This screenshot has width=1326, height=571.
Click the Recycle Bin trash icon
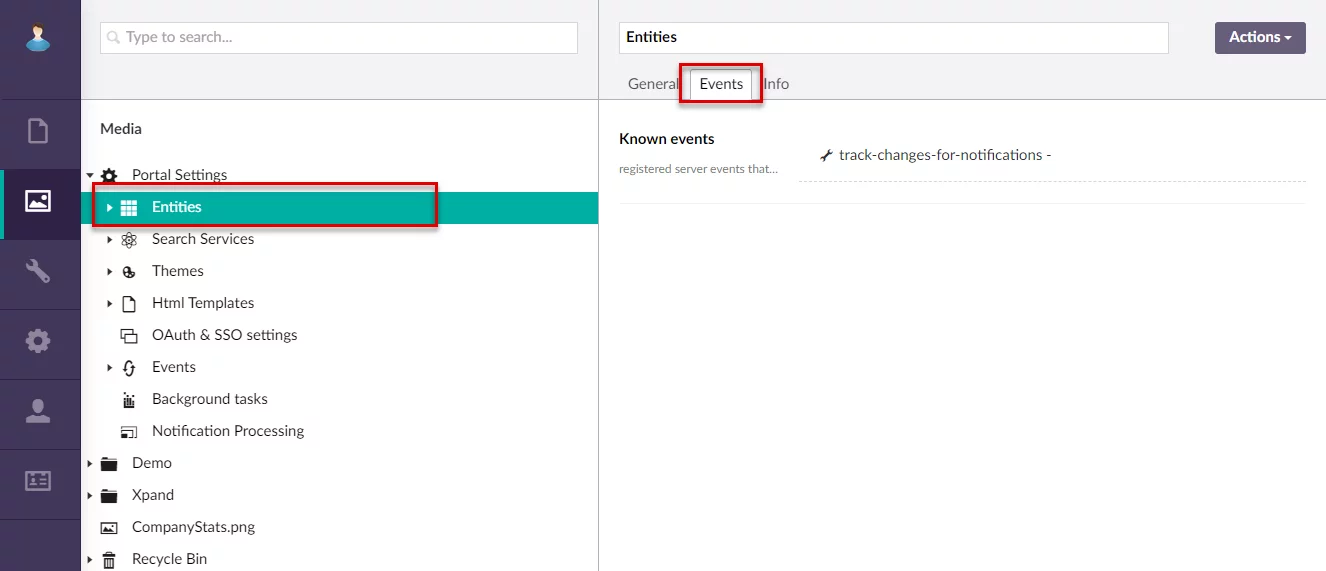click(x=109, y=559)
